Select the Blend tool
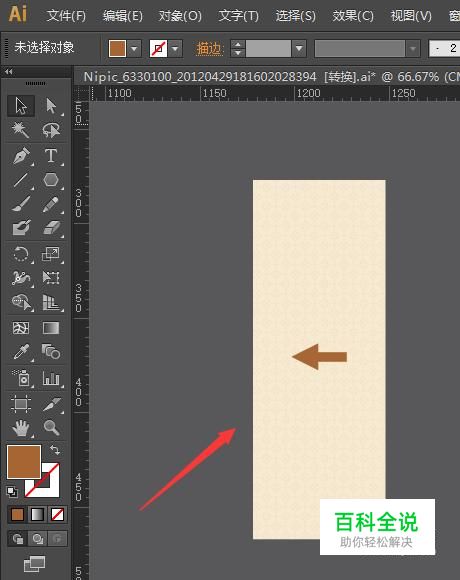The width and height of the screenshot is (460, 580). 51,352
